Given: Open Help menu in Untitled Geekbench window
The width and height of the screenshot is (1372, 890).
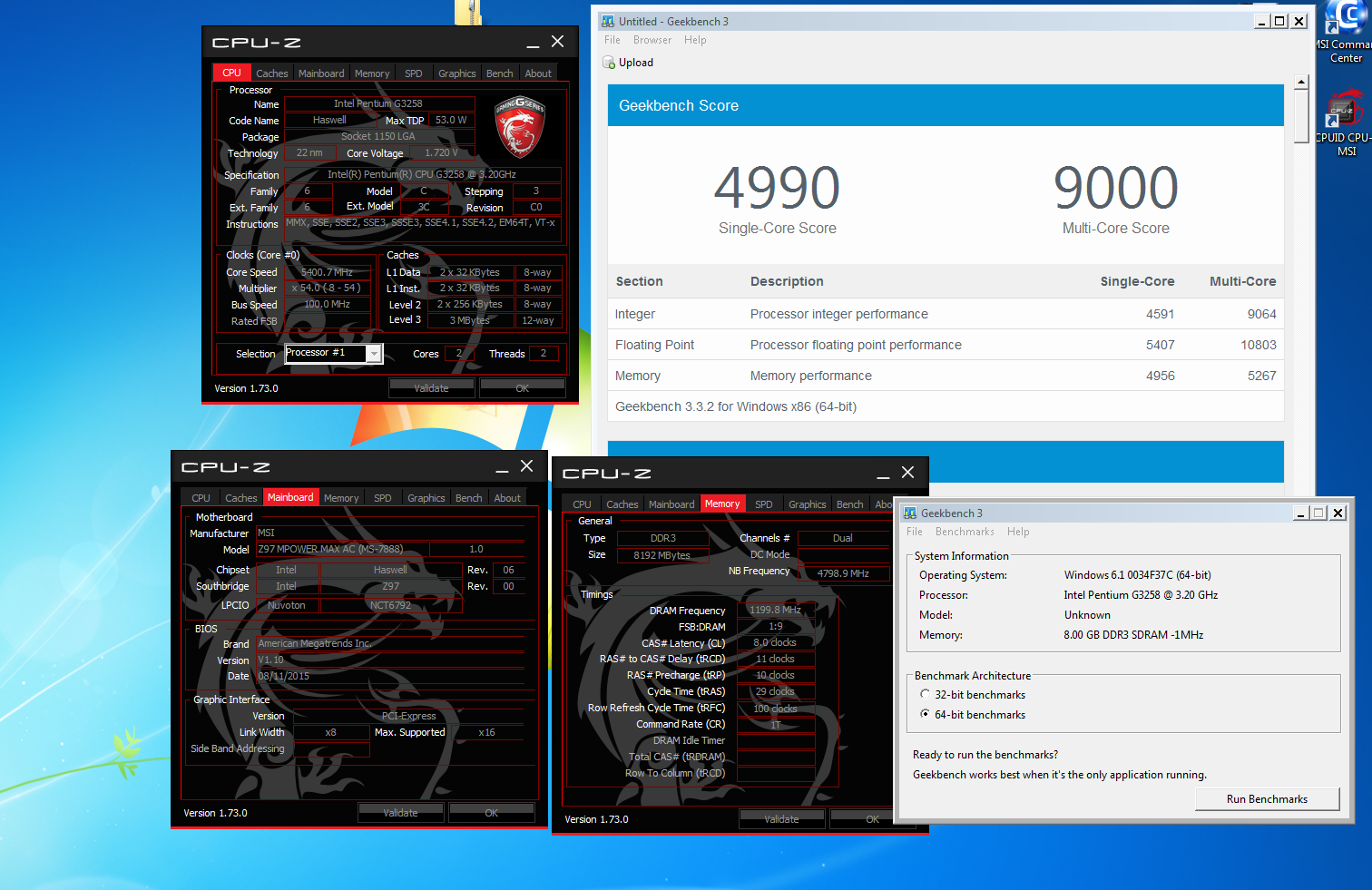Looking at the screenshot, I should [x=695, y=40].
